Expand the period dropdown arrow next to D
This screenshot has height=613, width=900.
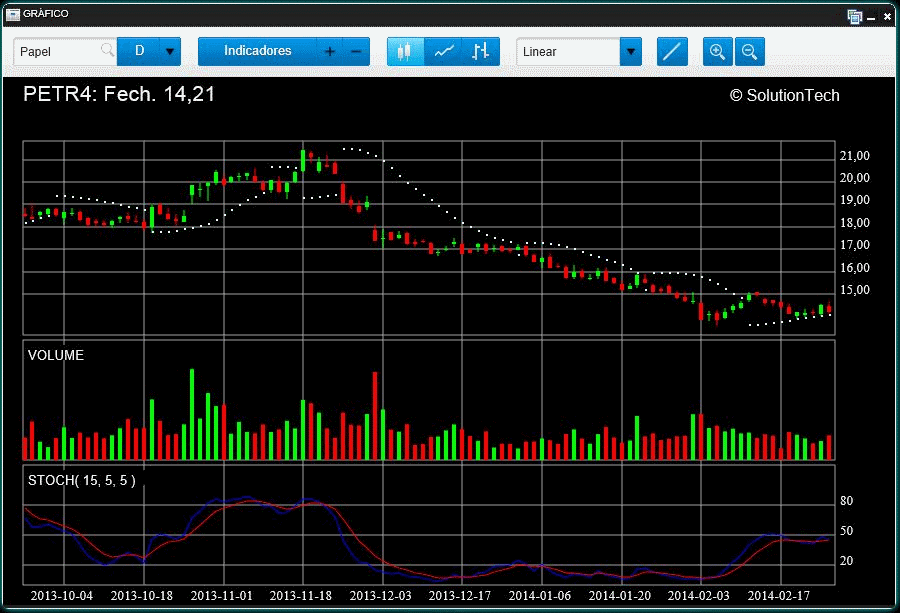coord(170,52)
